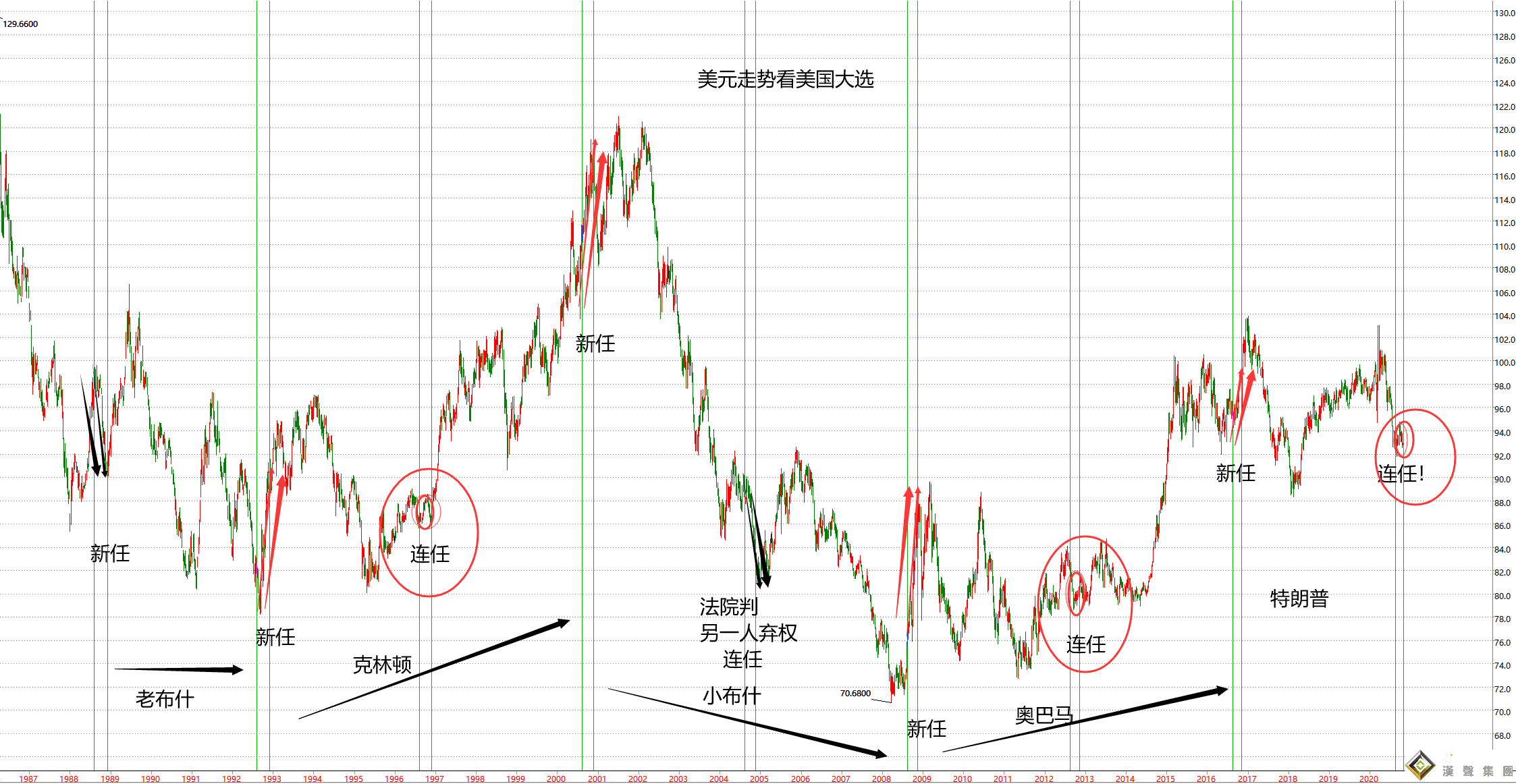Image resolution: width=1516 pixels, height=784 pixels.
Task: Click the 另一人弃权 annotation text
Action: [x=749, y=633]
